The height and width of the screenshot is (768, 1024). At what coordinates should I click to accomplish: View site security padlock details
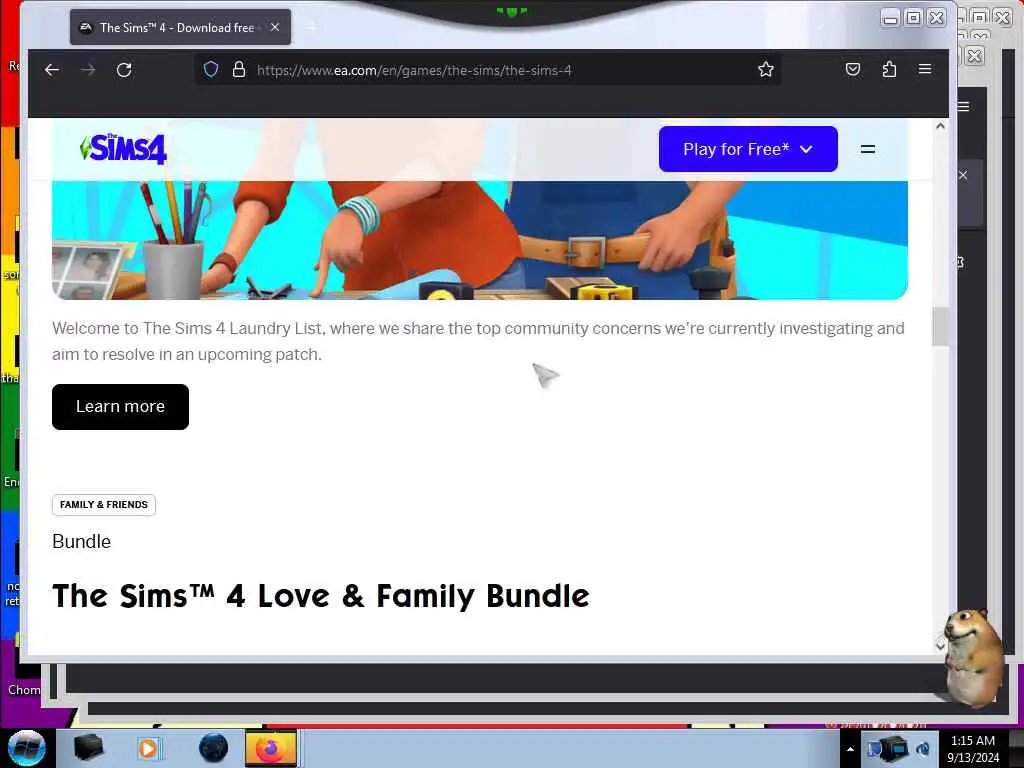239,69
